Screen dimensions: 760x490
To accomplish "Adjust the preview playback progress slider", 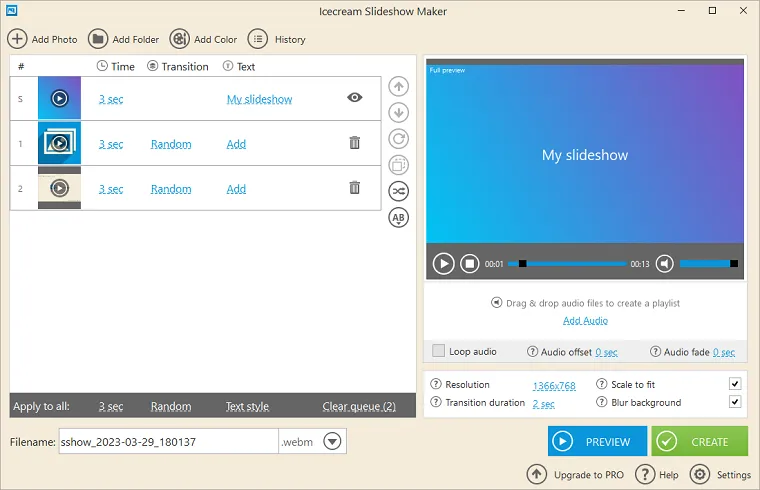I will click(567, 264).
